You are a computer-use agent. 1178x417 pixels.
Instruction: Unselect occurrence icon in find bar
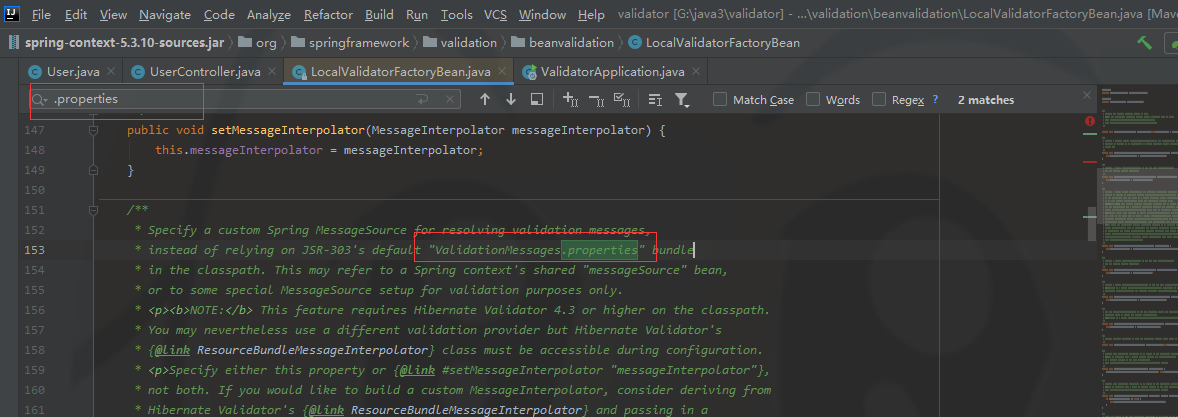[x=597, y=99]
